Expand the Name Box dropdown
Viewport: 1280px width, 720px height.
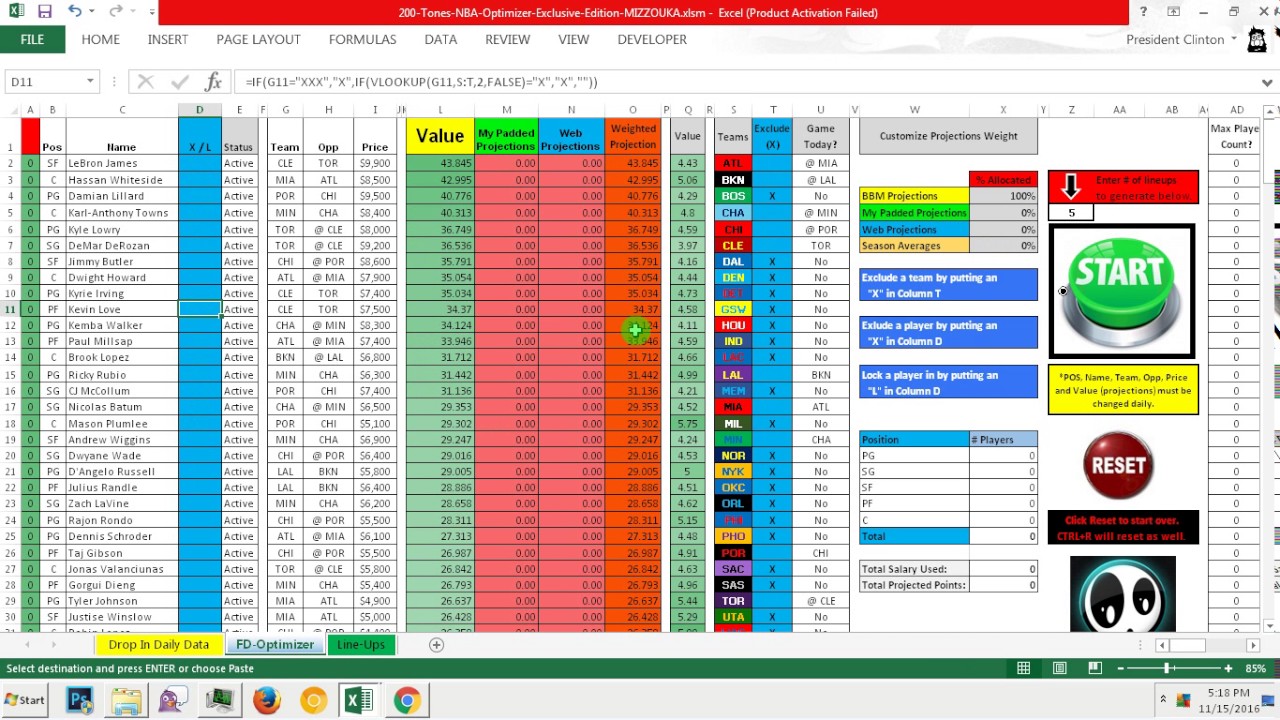(x=90, y=82)
